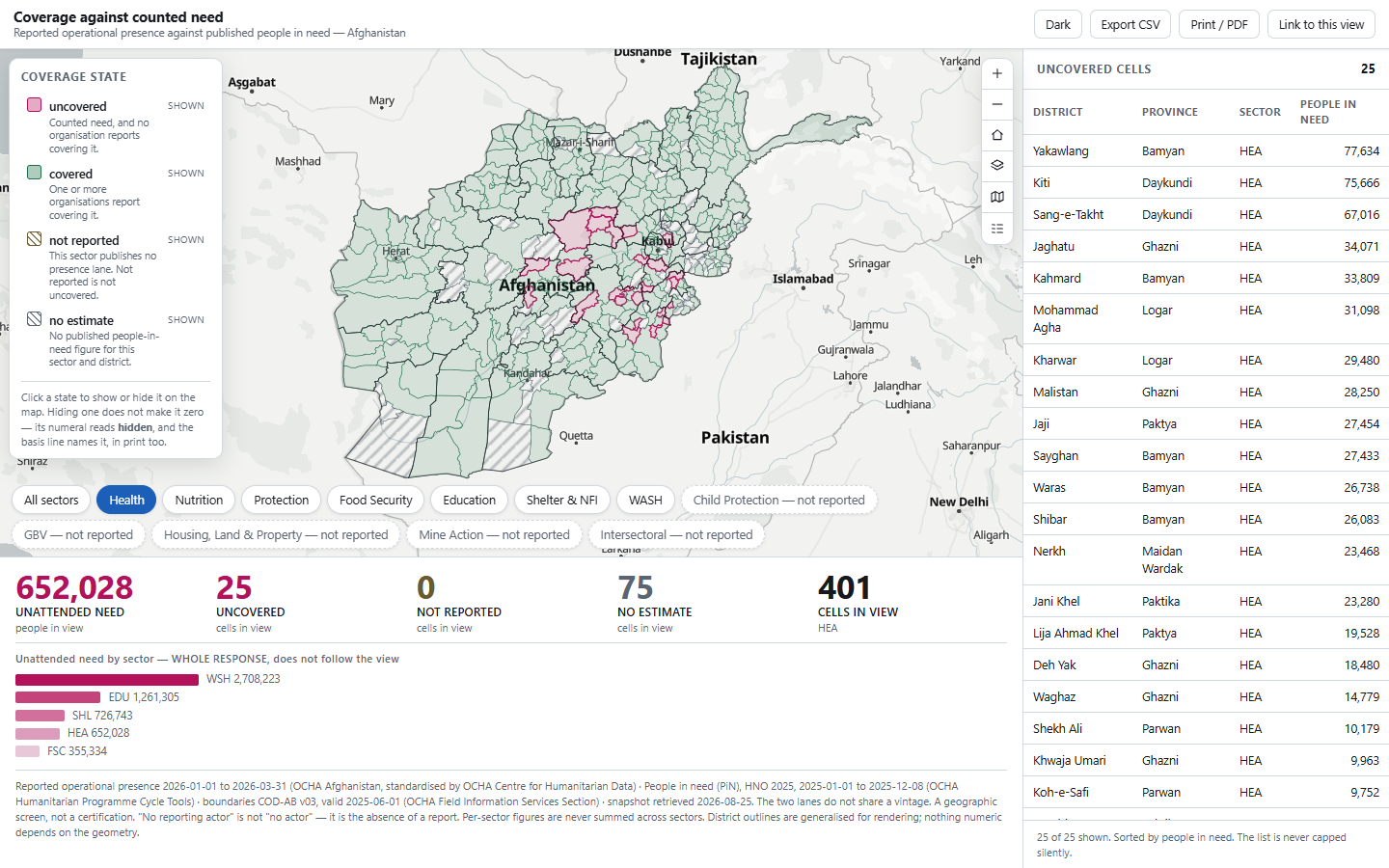
Task: Select the Koh-e-Safi district row
Action: tap(1206, 792)
